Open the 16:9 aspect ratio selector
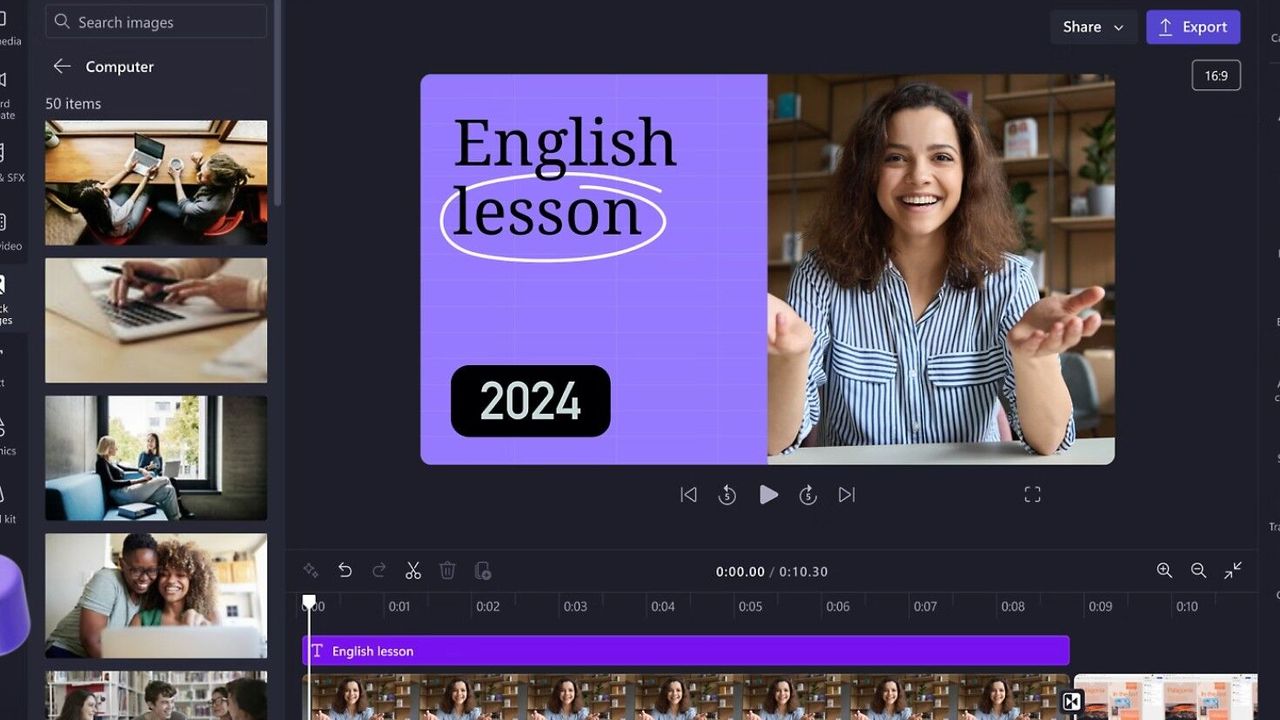 coord(1216,76)
